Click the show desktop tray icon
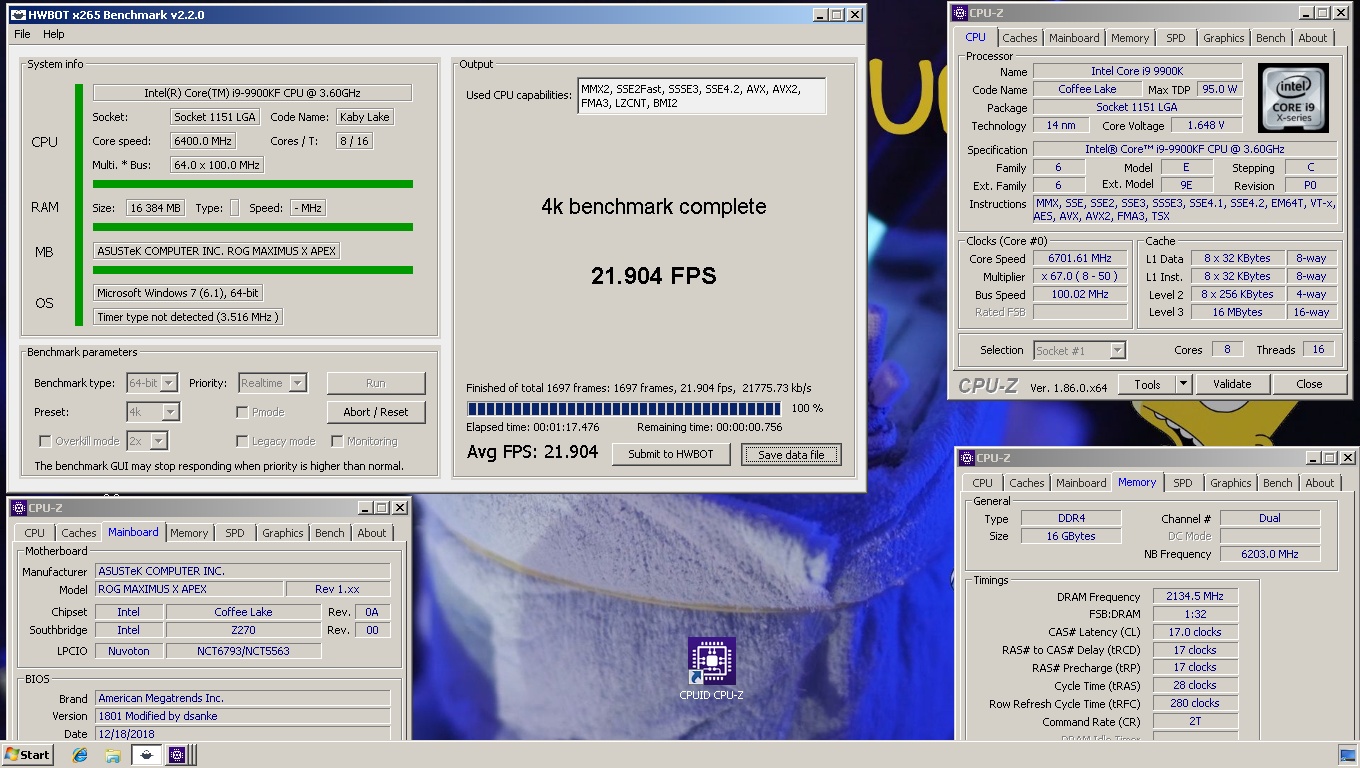1360x768 pixels. (1346, 755)
